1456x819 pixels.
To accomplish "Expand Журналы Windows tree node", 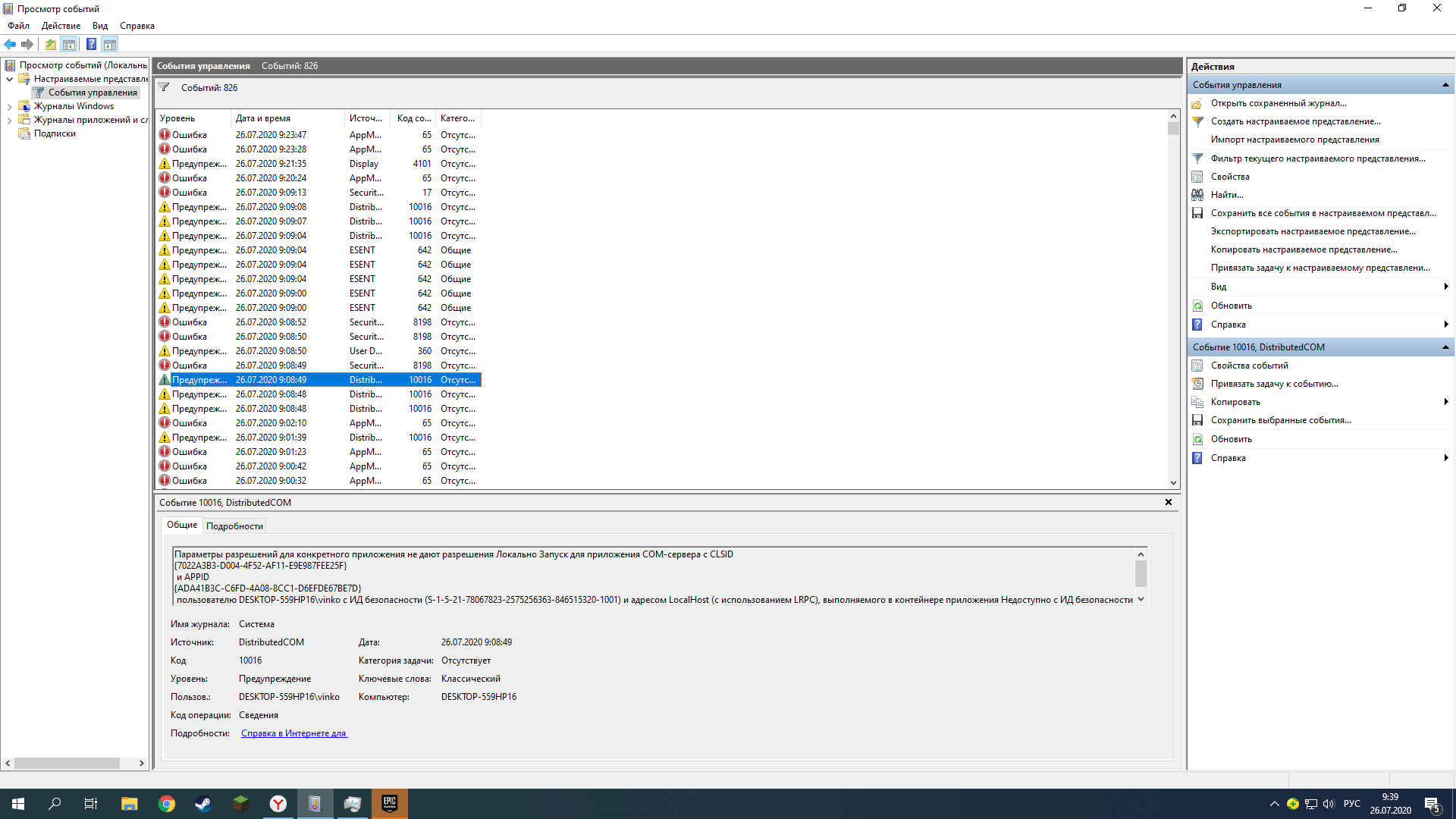I will click(9, 106).
